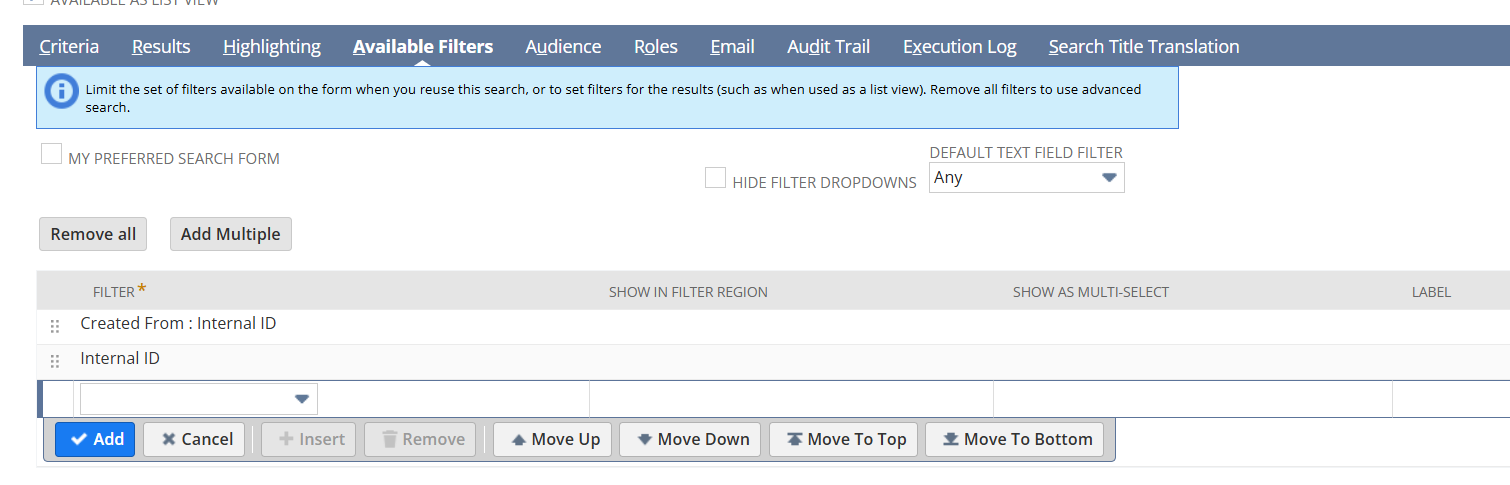The height and width of the screenshot is (485, 1510).
Task: Open the Results tab
Action: coord(161,47)
